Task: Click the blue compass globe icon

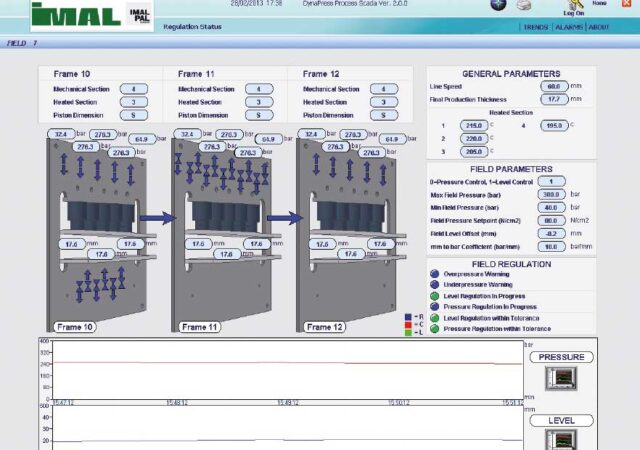Action: (x=498, y=5)
